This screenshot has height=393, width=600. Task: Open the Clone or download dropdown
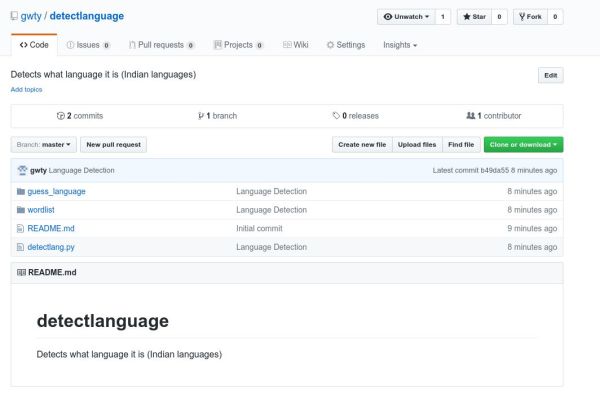(523, 145)
